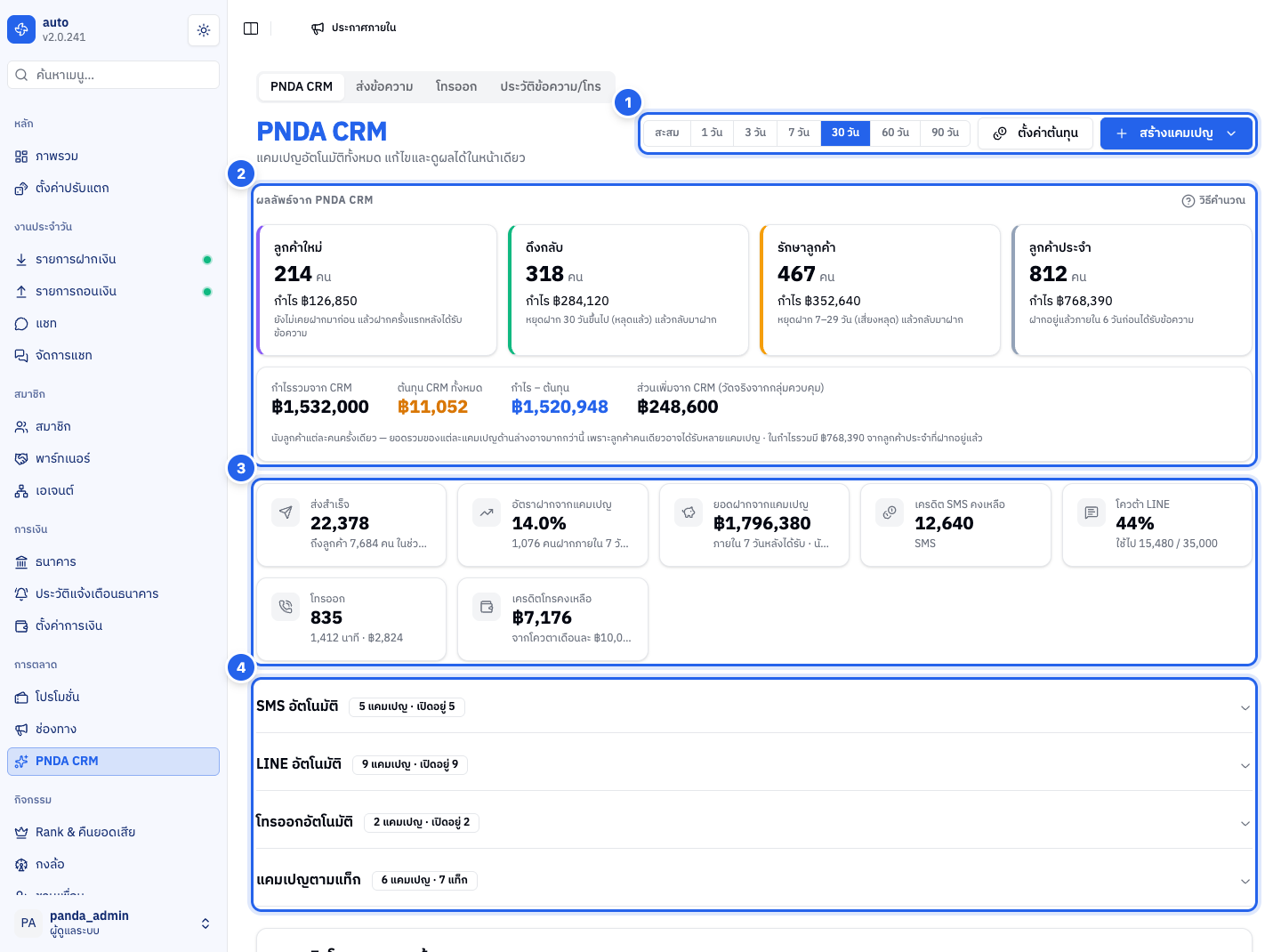
Task: Click the กงล้อ wheel icon
Action: tap(21, 865)
